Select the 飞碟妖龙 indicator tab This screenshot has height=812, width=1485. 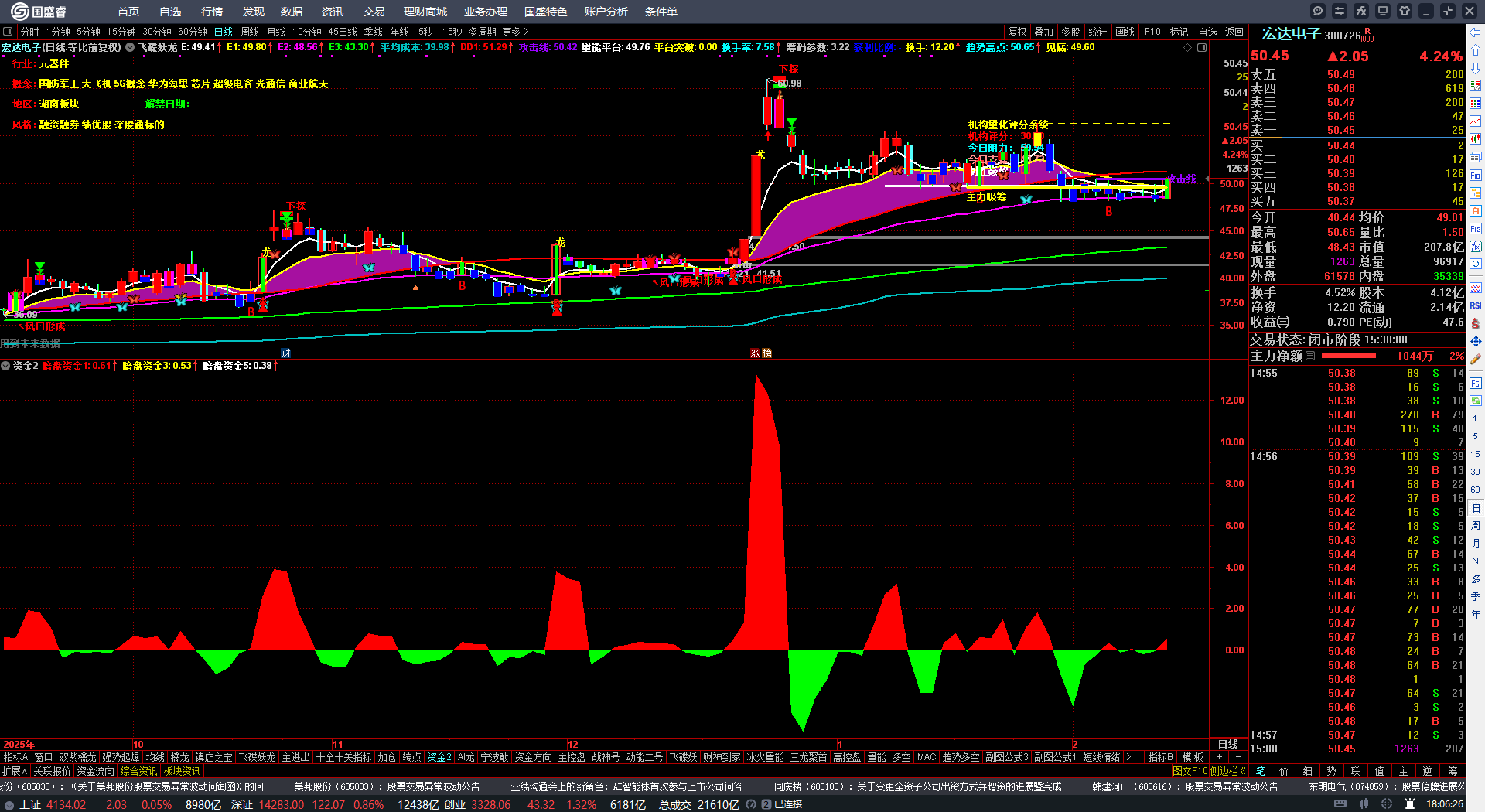(257, 757)
